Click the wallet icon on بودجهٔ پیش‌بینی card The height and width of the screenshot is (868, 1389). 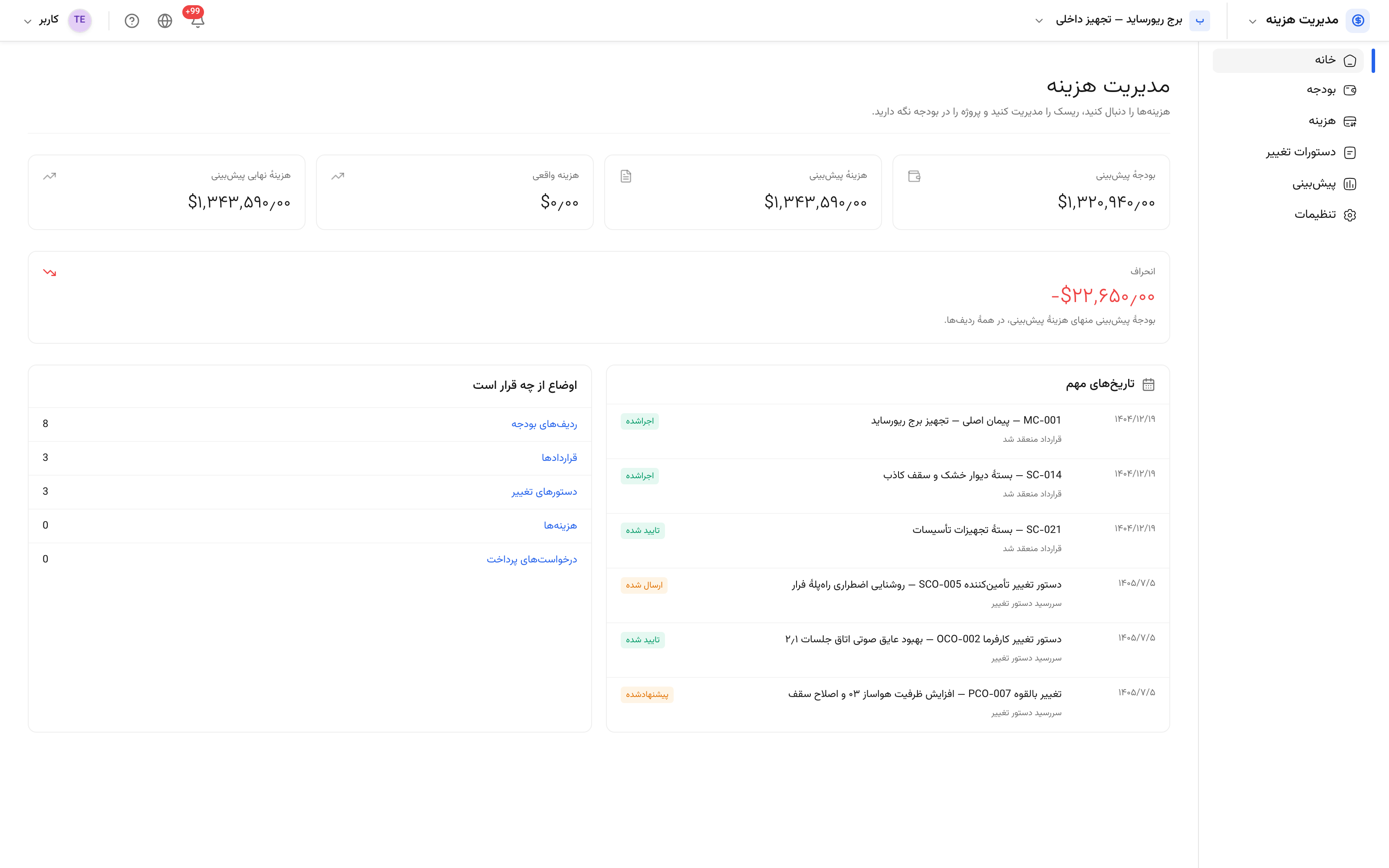pyautogui.click(x=914, y=176)
